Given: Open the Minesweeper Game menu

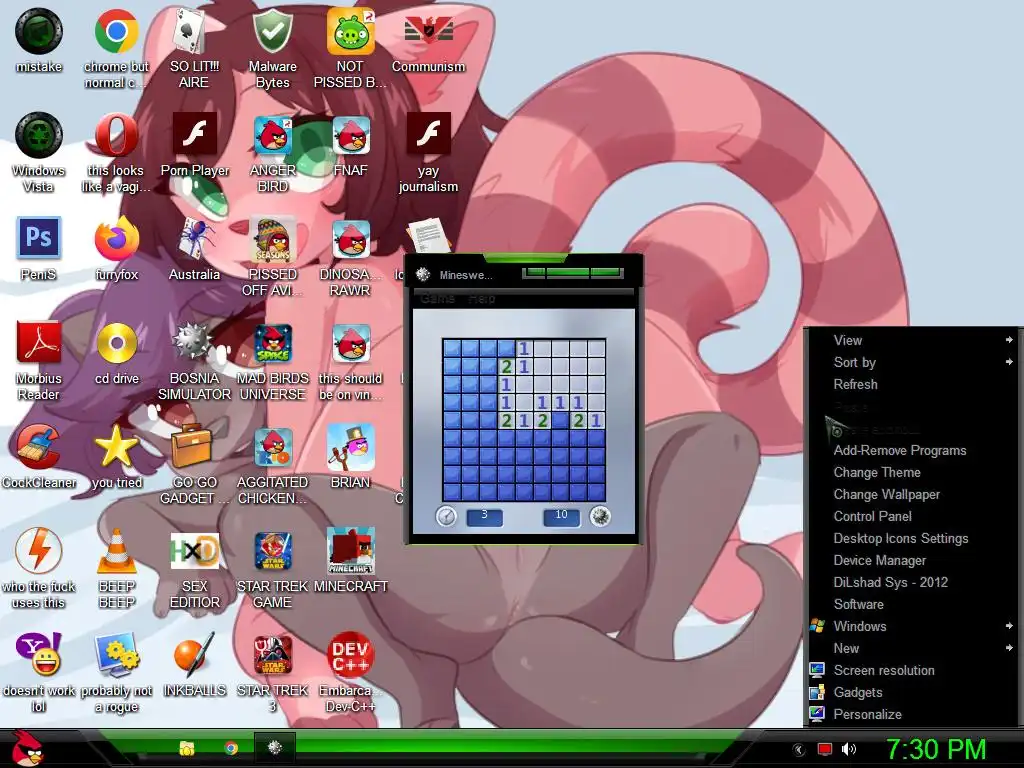Looking at the screenshot, I should (x=437, y=298).
